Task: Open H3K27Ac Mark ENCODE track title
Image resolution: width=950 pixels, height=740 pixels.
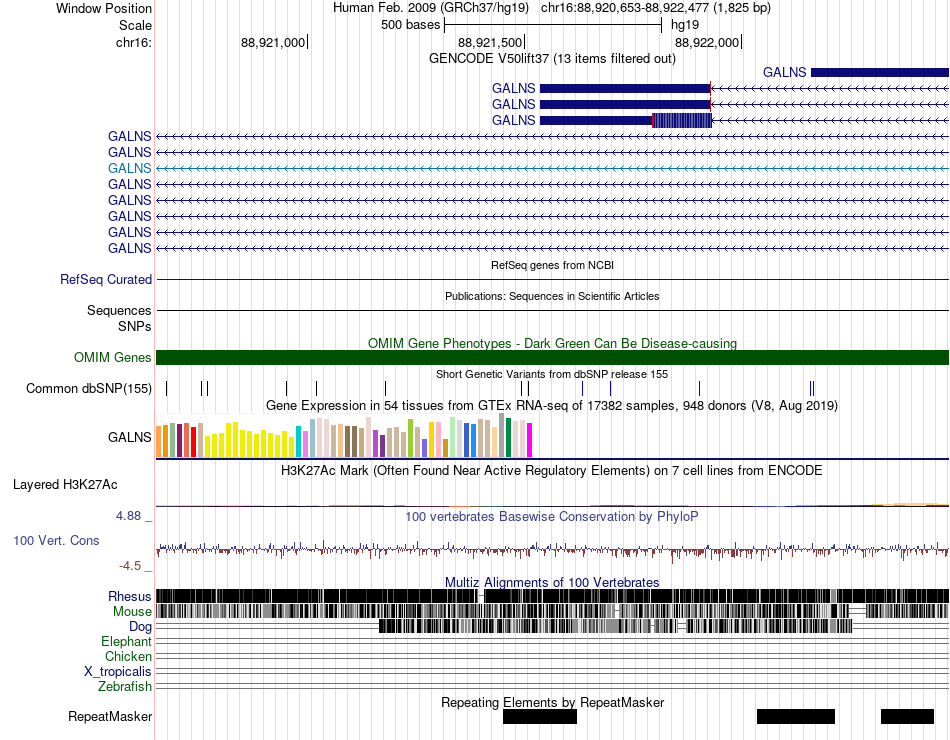Action: 551,471
